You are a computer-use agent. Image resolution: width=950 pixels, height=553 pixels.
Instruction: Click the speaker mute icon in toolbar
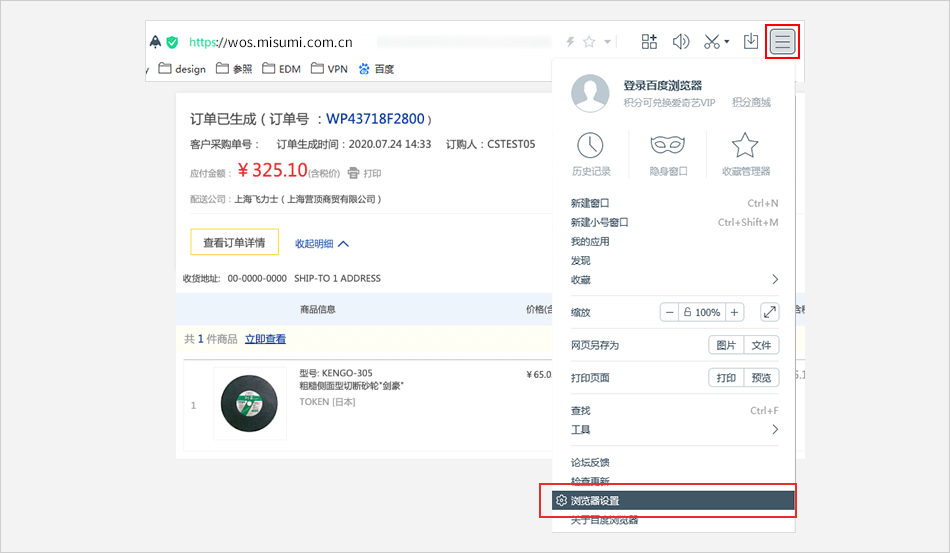tap(681, 42)
